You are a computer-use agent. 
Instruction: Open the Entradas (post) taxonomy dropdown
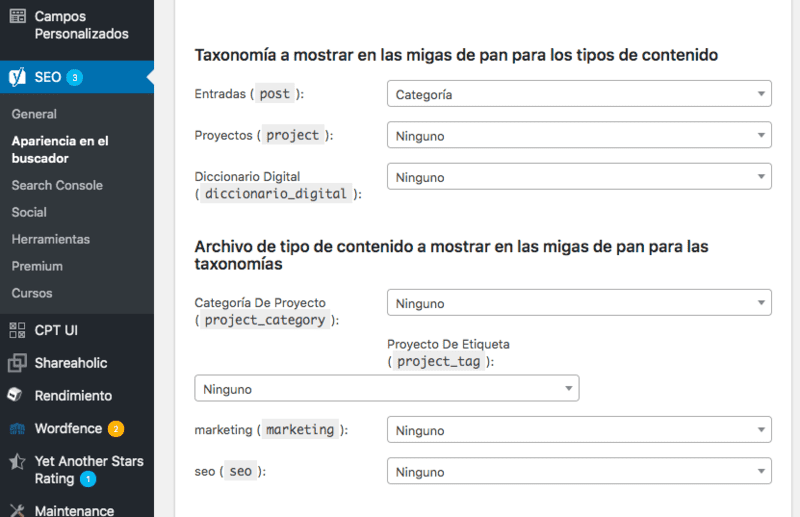(578, 94)
